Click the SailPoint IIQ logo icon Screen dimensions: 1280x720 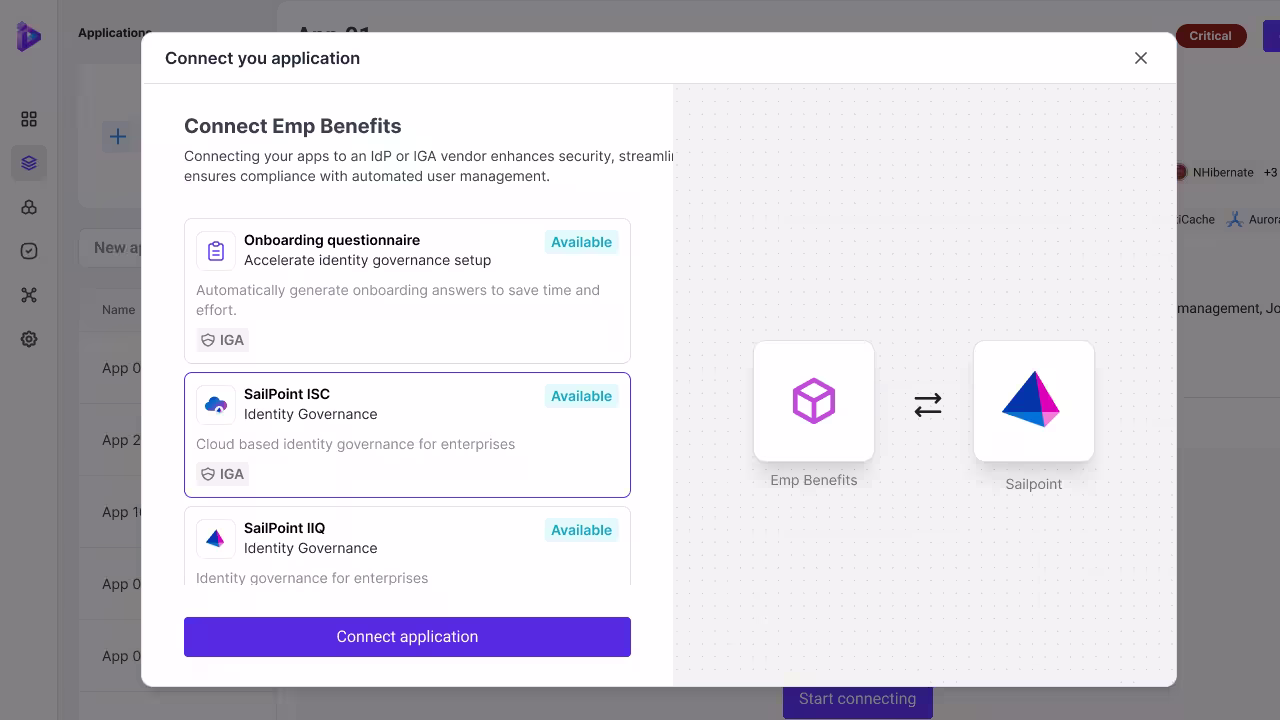(216, 539)
